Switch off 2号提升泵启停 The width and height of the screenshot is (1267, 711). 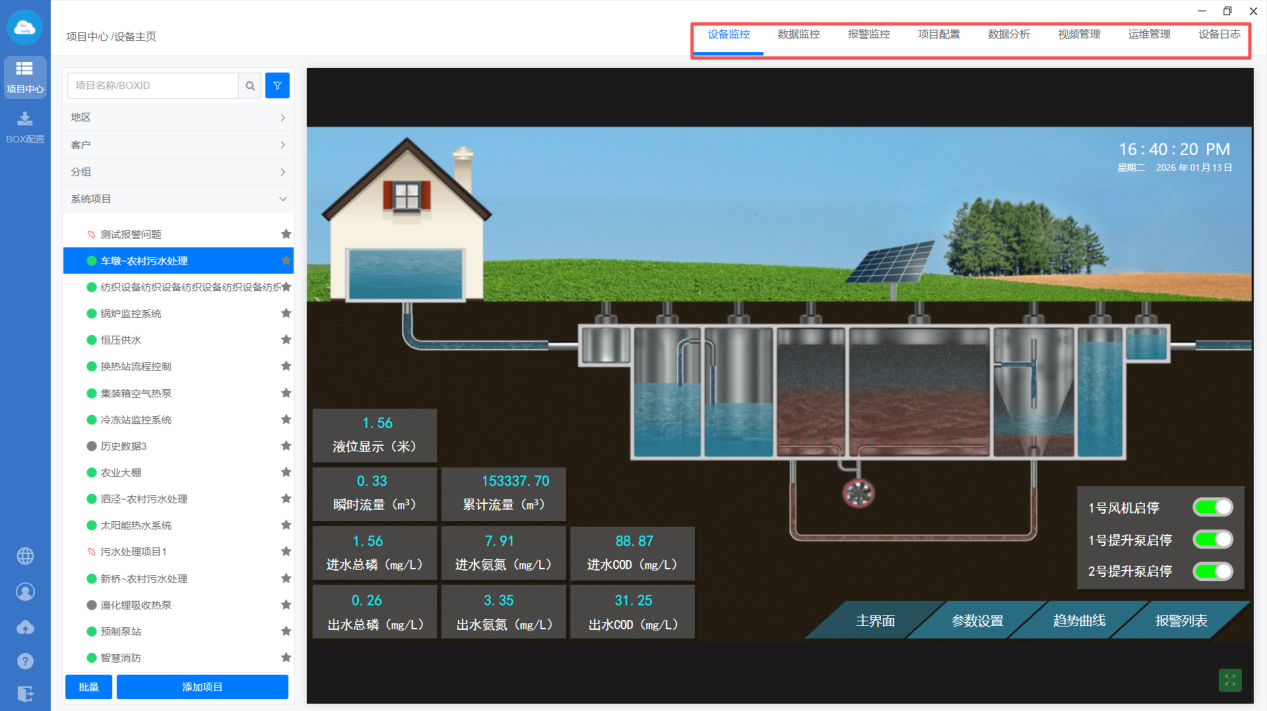(x=1212, y=571)
